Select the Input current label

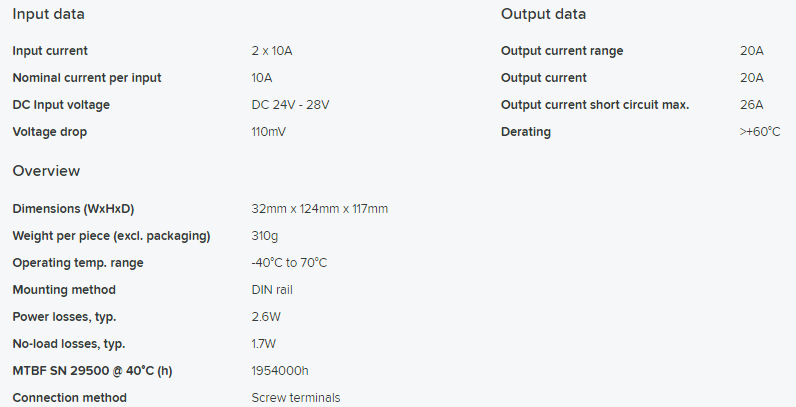coord(50,51)
